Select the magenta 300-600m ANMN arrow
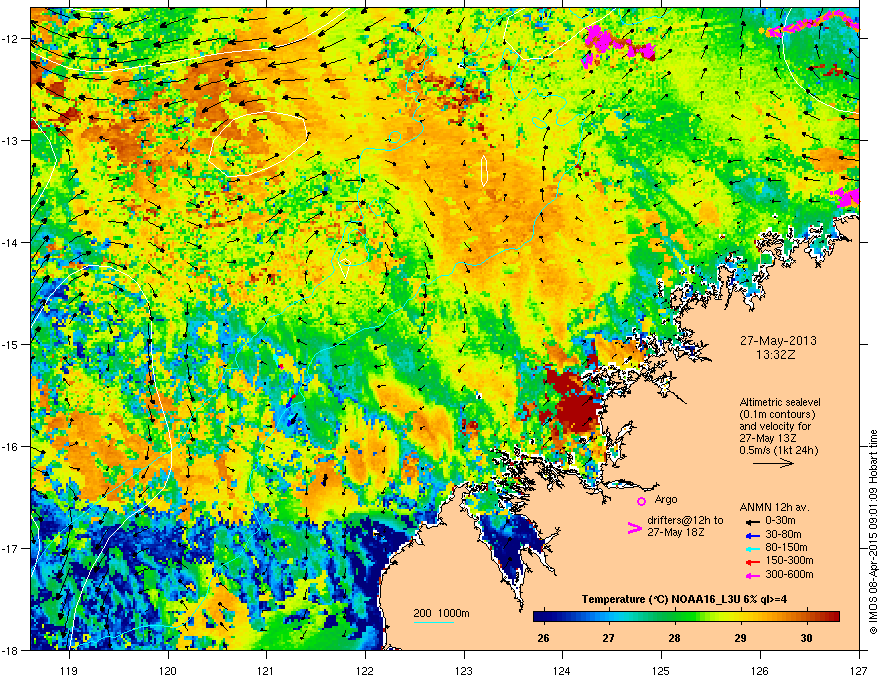880x680 pixels. [752, 575]
